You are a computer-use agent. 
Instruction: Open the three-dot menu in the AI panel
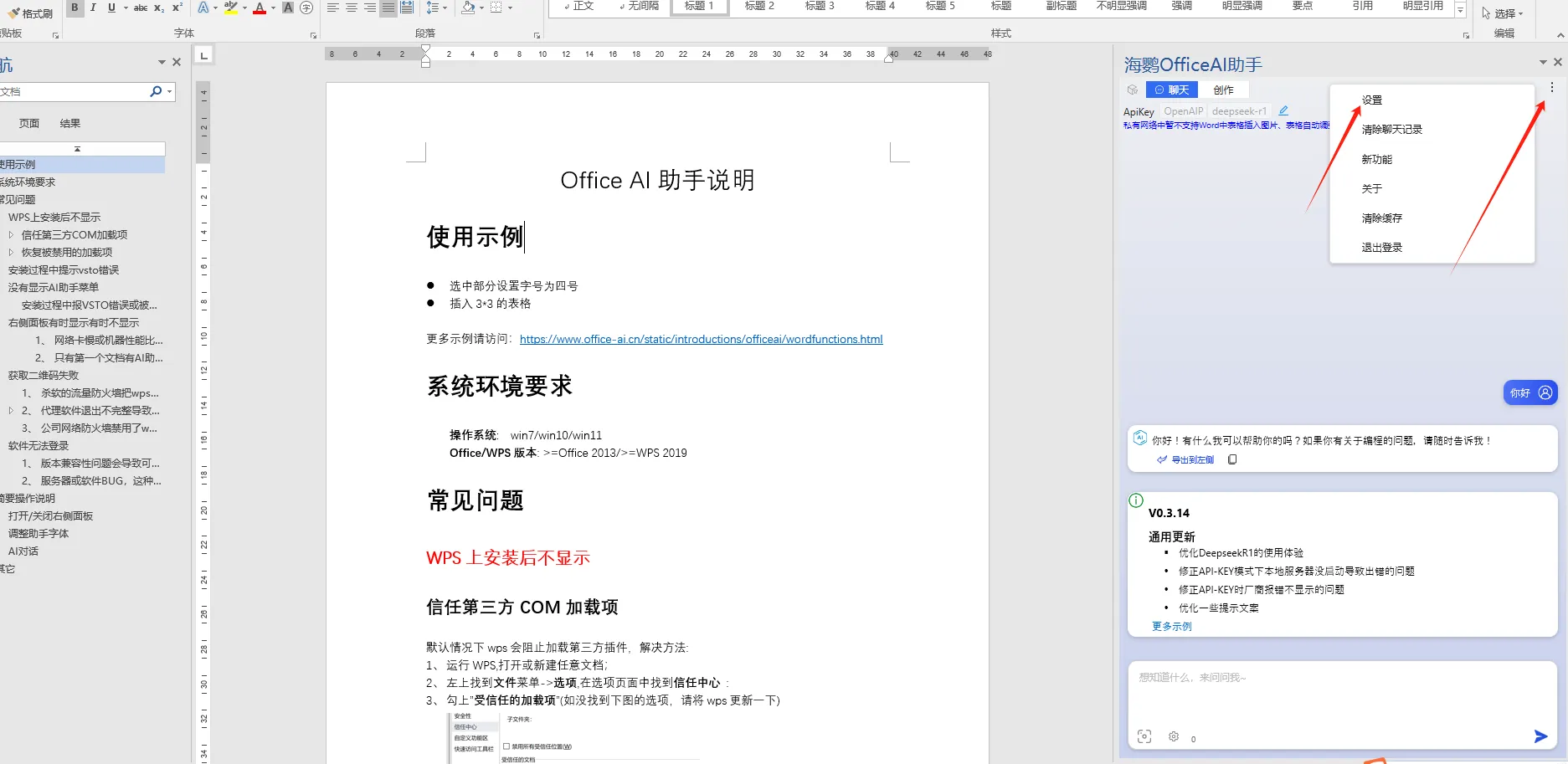coord(1551,88)
